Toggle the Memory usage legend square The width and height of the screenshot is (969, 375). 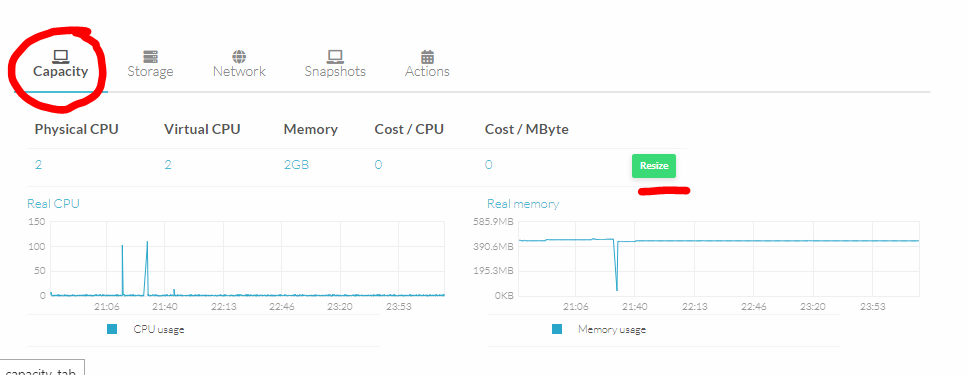point(557,329)
